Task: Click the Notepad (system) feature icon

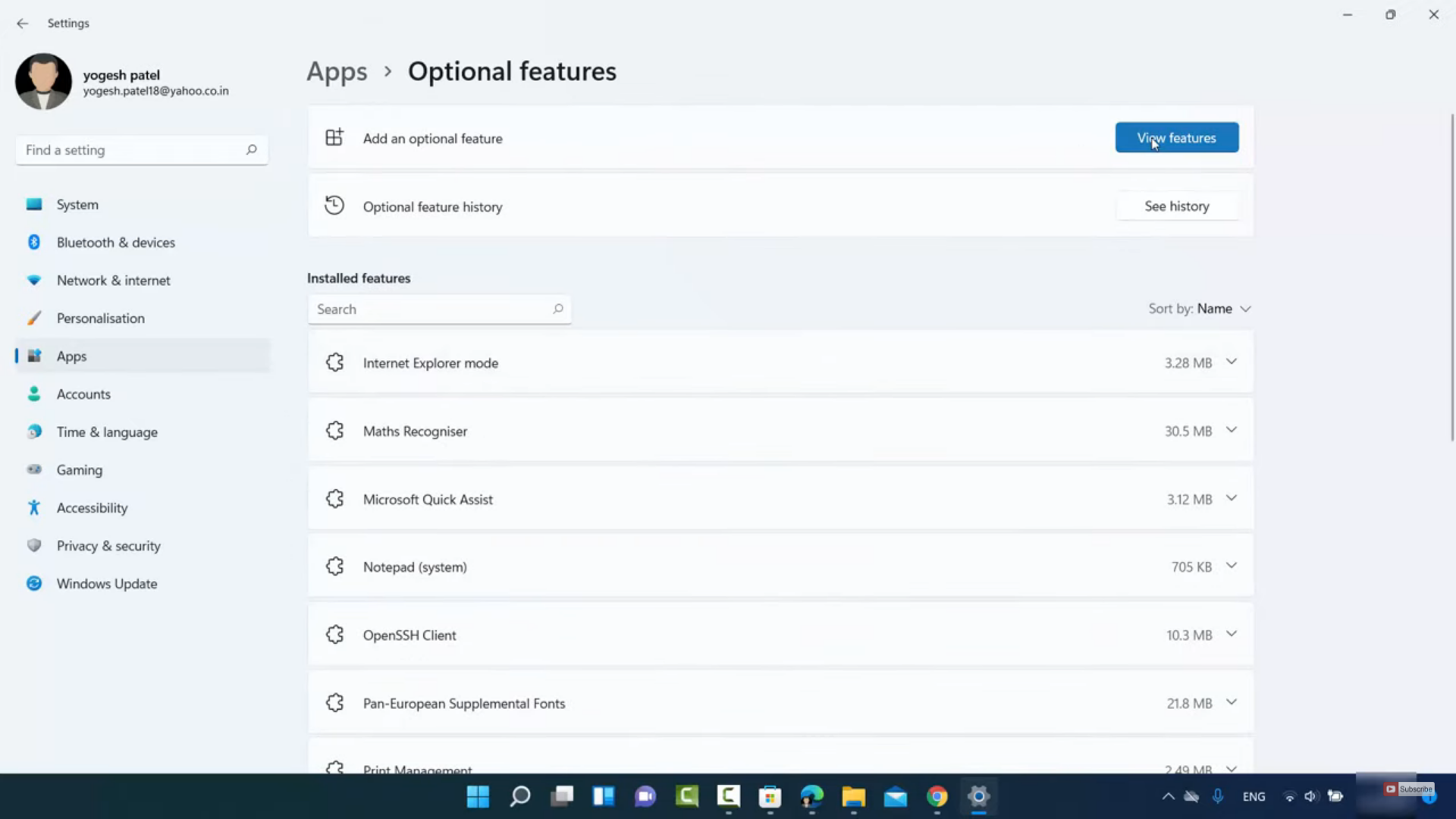Action: pos(334,566)
